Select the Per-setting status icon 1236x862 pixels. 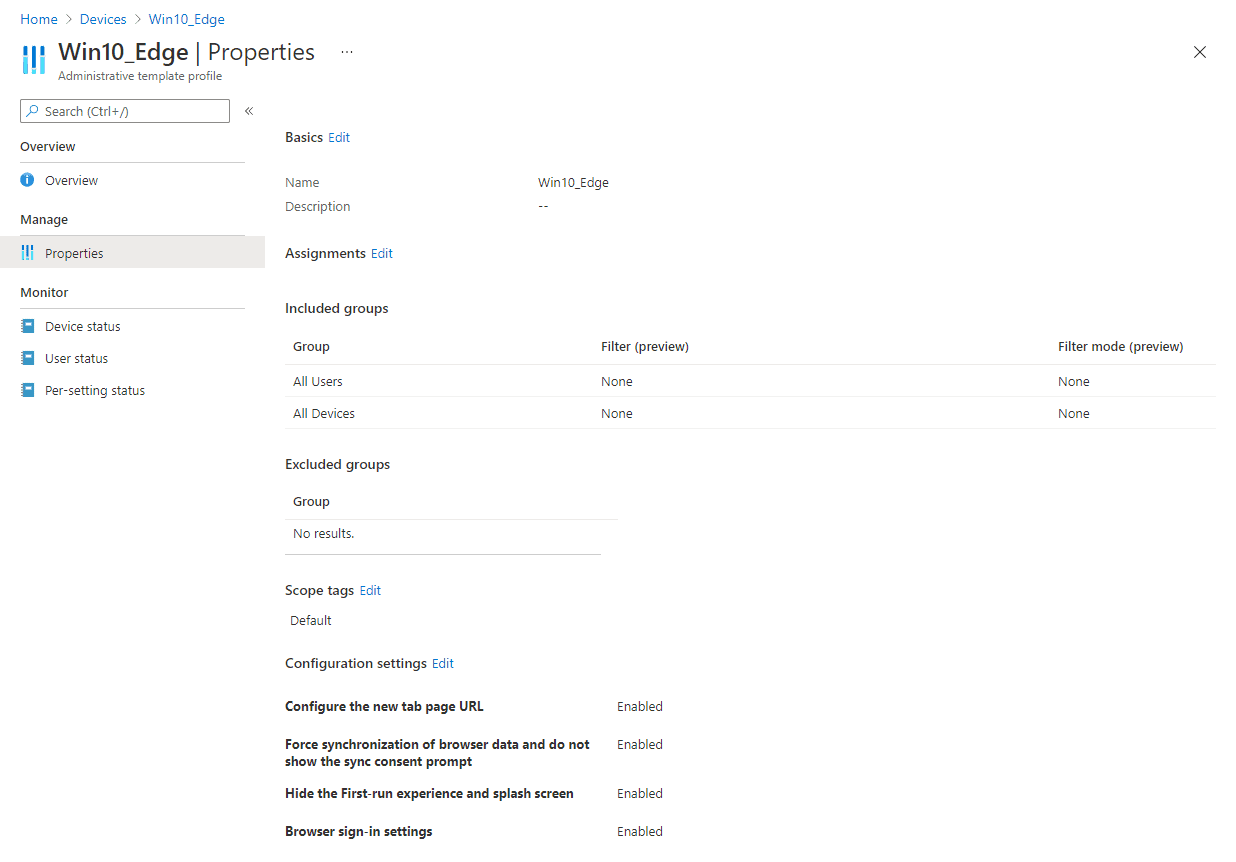tap(26, 389)
